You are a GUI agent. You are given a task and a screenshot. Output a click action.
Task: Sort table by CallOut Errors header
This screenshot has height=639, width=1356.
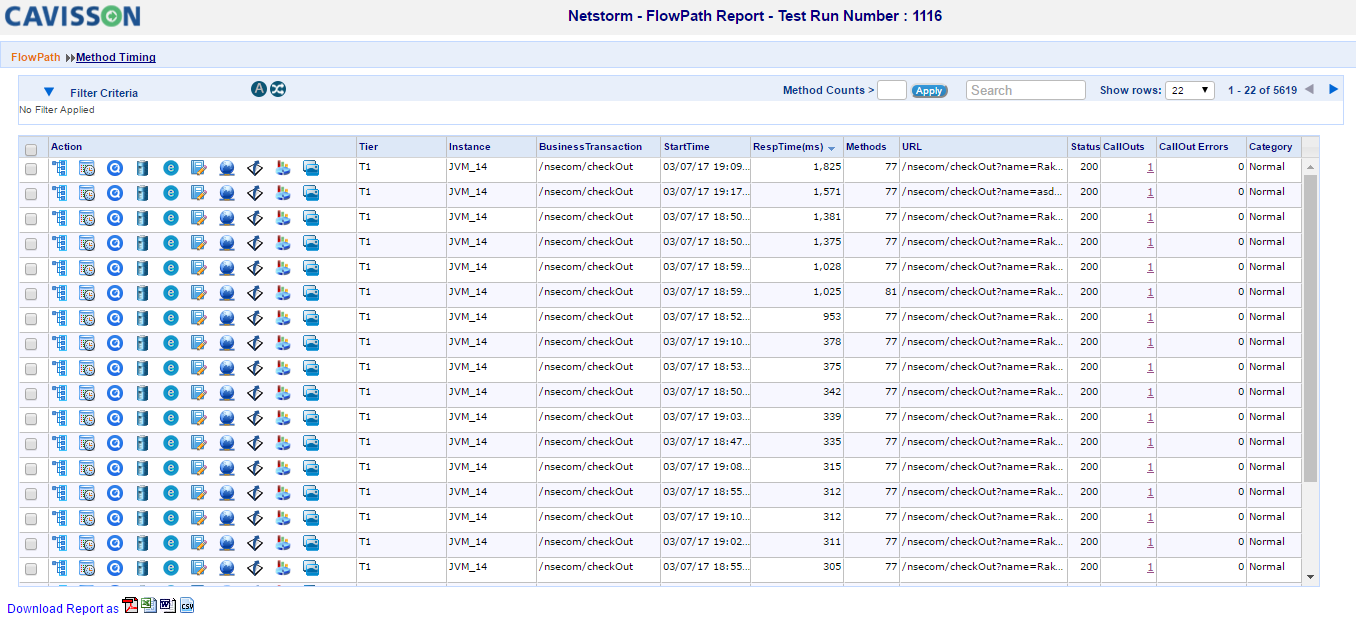(x=1194, y=147)
